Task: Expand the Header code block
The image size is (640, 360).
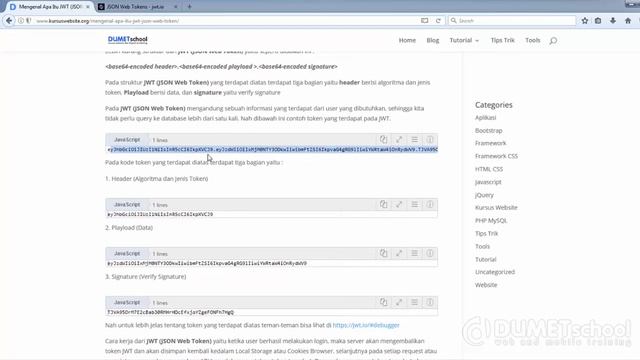Action: tap(399, 204)
